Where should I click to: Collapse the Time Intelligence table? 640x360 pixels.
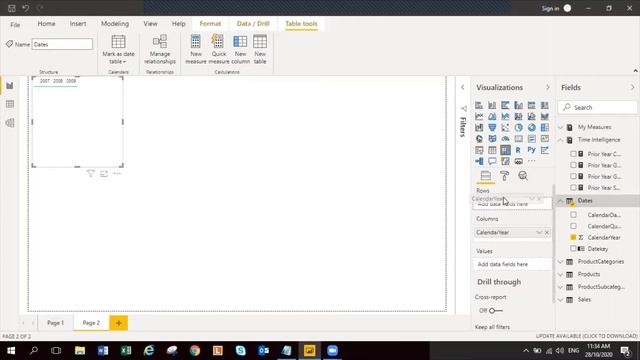click(560, 140)
